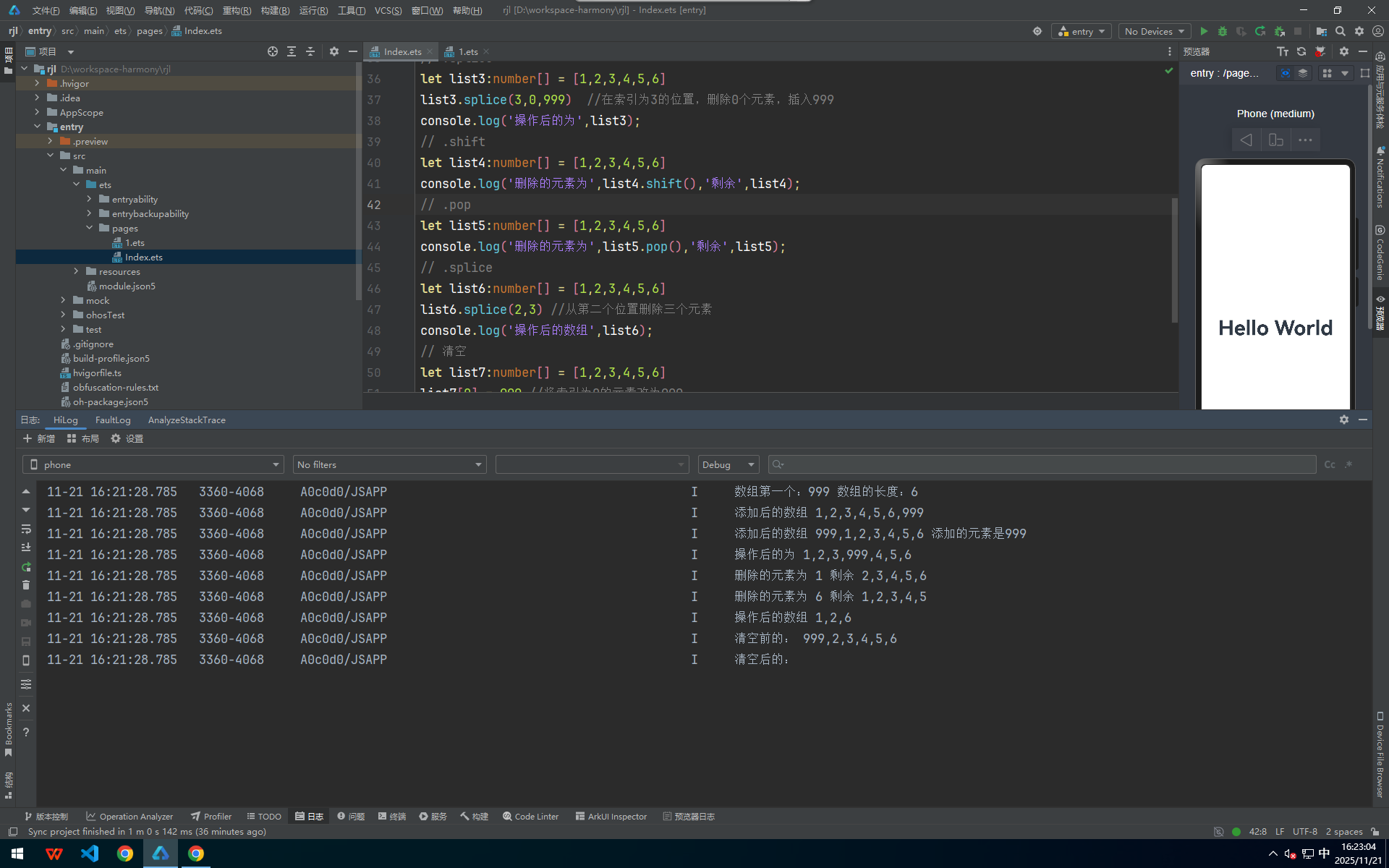
Task: Open the multi-device preview grid icon
Action: 1327,73
